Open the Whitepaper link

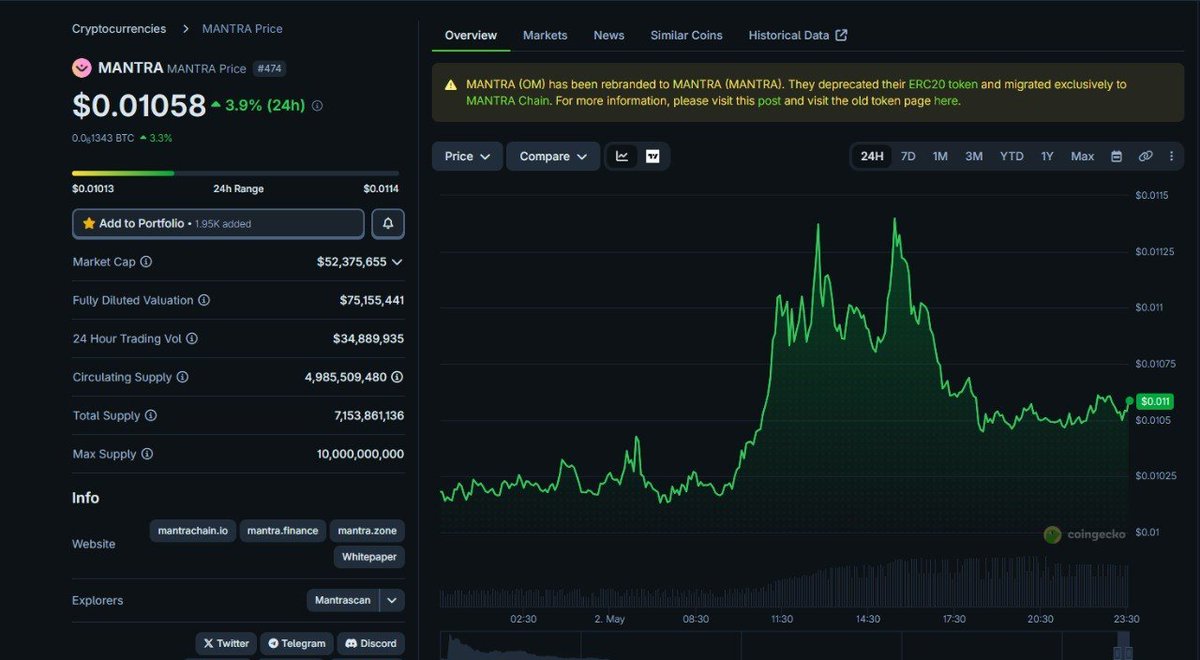[369, 557]
